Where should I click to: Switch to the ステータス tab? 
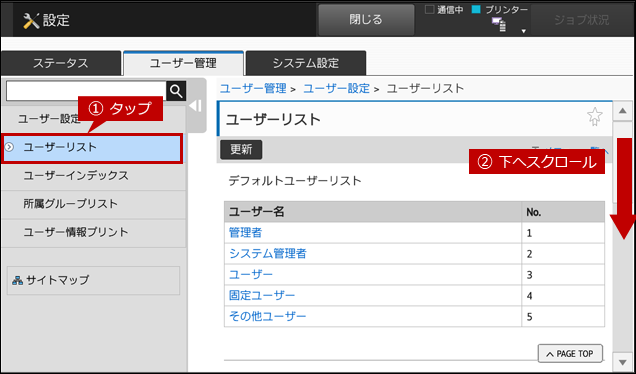tap(61, 63)
